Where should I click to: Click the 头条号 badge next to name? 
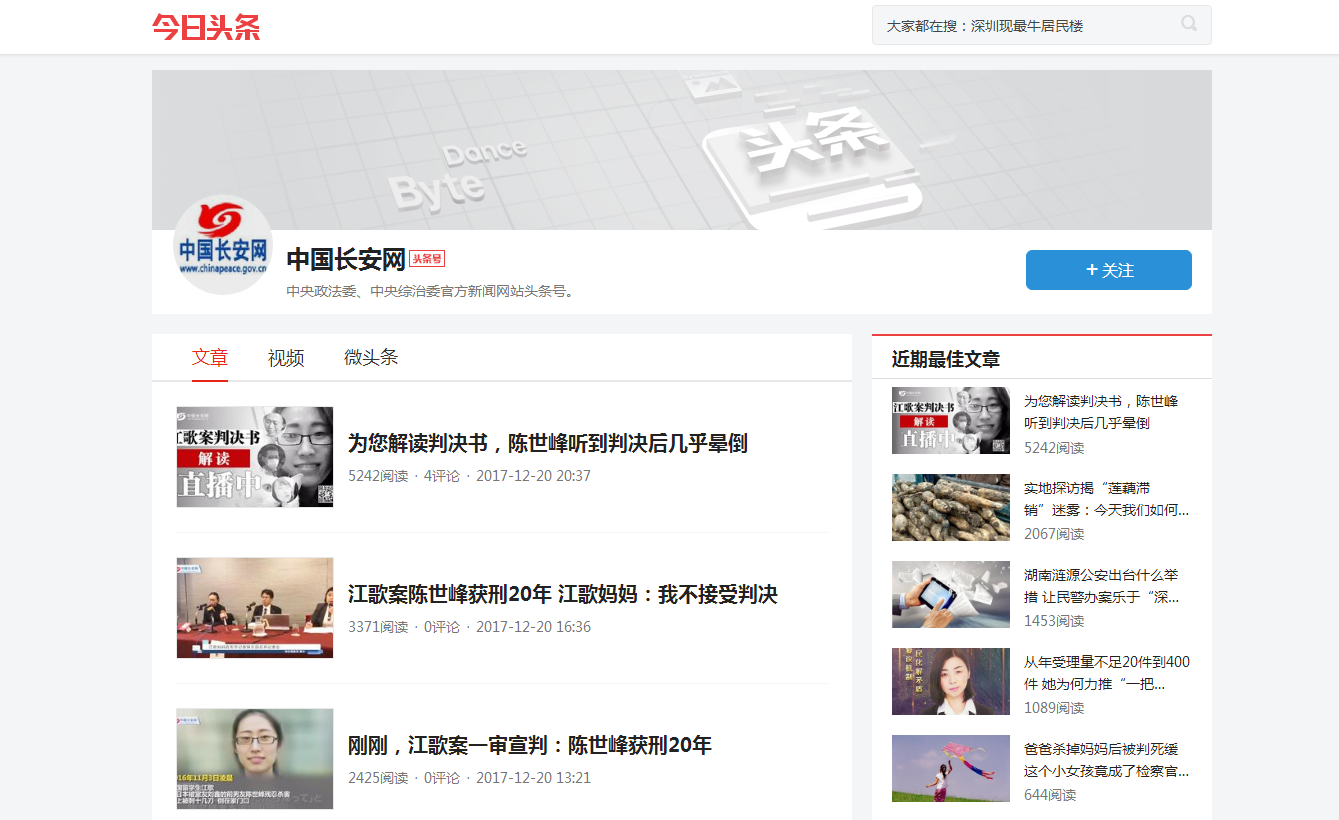tap(427, 259)
